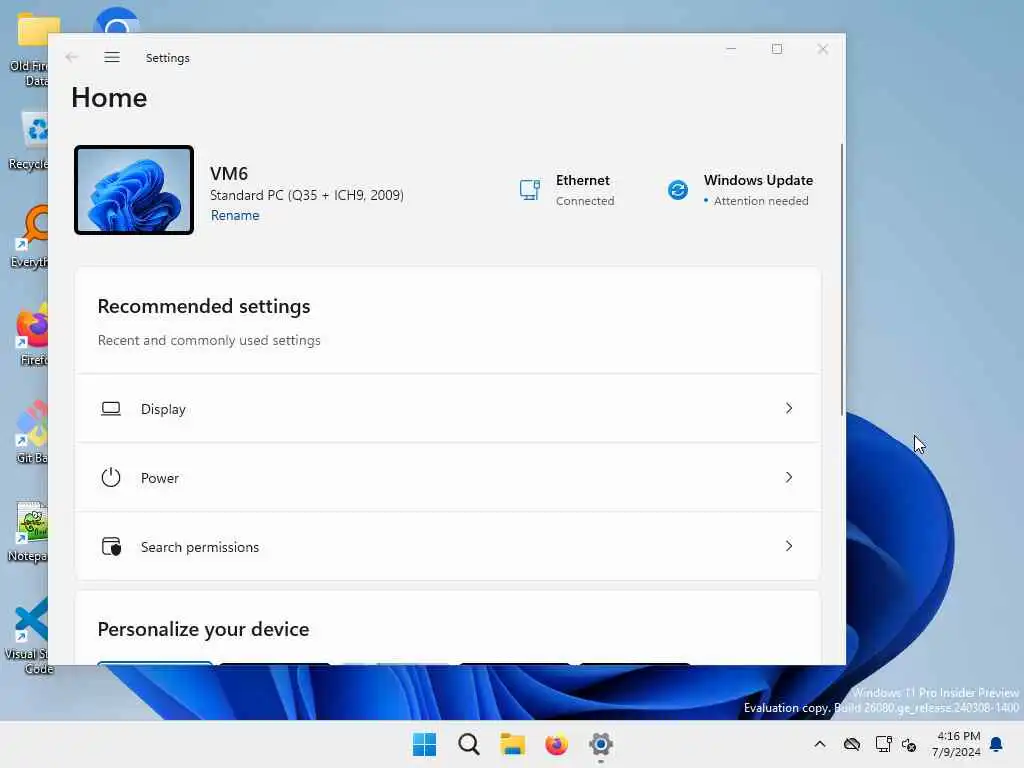Open the notification bell icon
This screenshot has height=768, width=1024.
click(x=997, y=744)
